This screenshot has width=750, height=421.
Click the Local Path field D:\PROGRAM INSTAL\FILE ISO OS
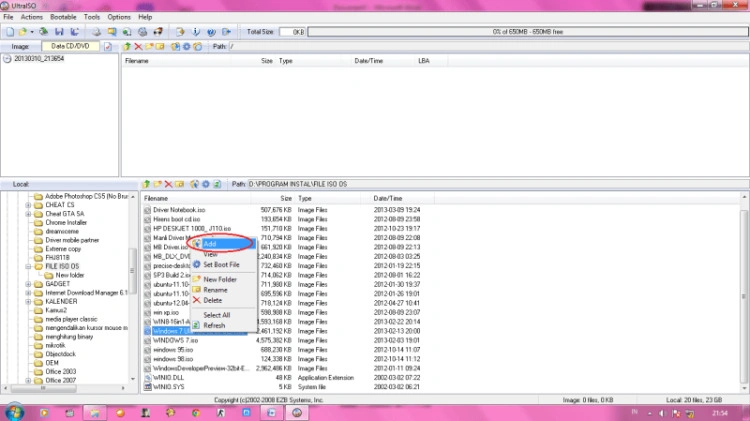(497, 184)
